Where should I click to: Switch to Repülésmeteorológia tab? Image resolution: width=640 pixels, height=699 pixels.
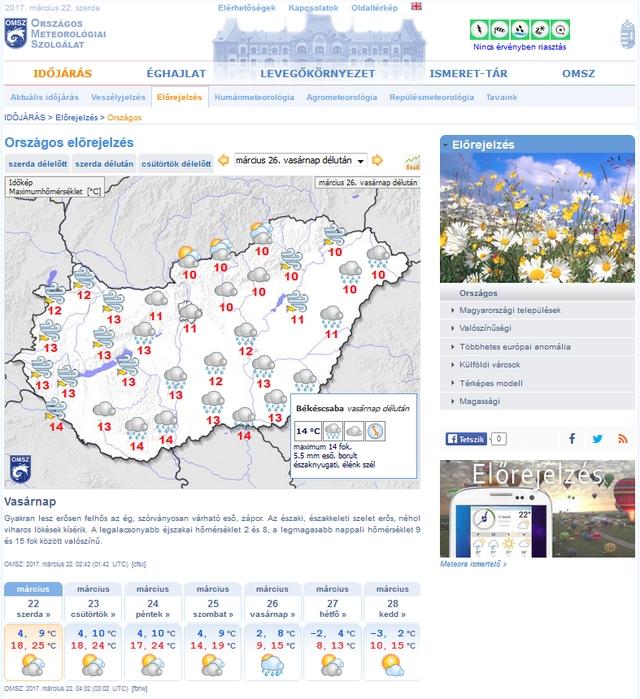coord(431,97)
